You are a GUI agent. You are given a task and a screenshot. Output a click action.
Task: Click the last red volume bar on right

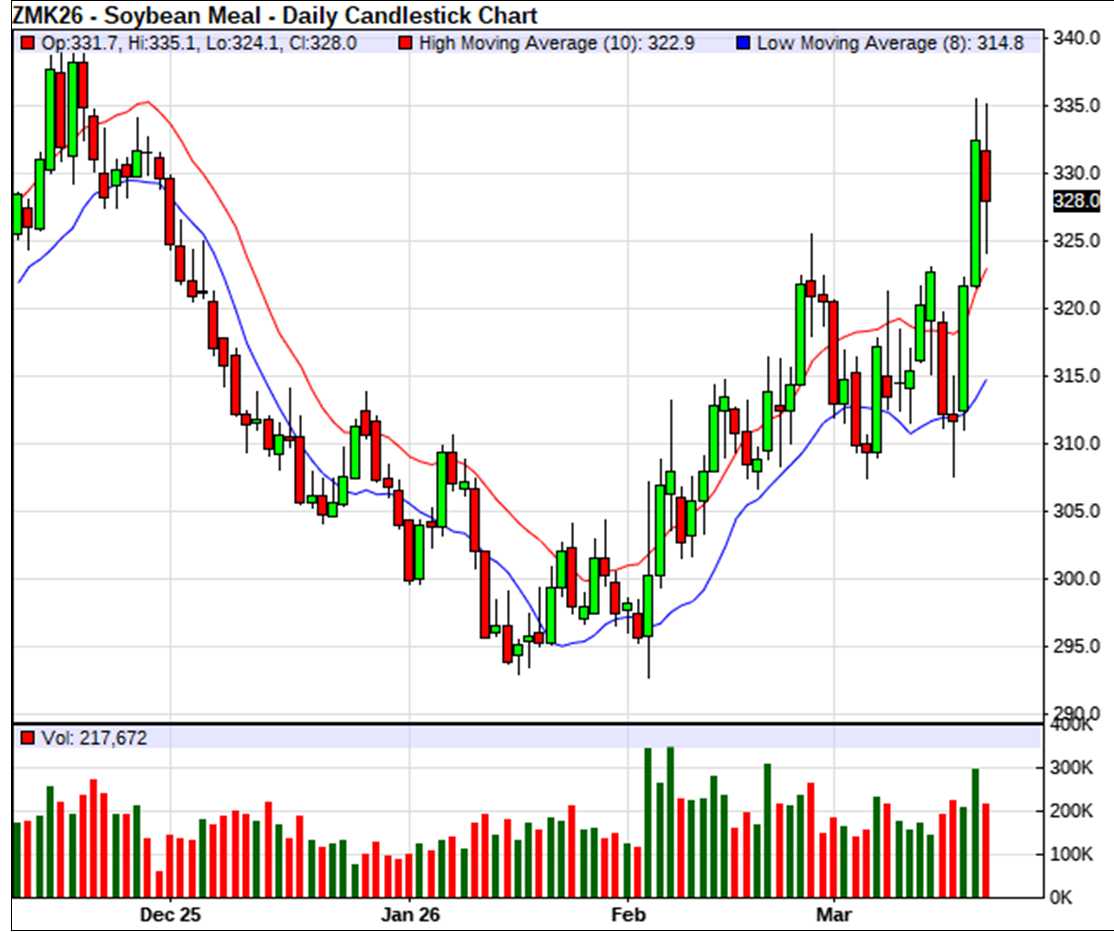[986, 850]
